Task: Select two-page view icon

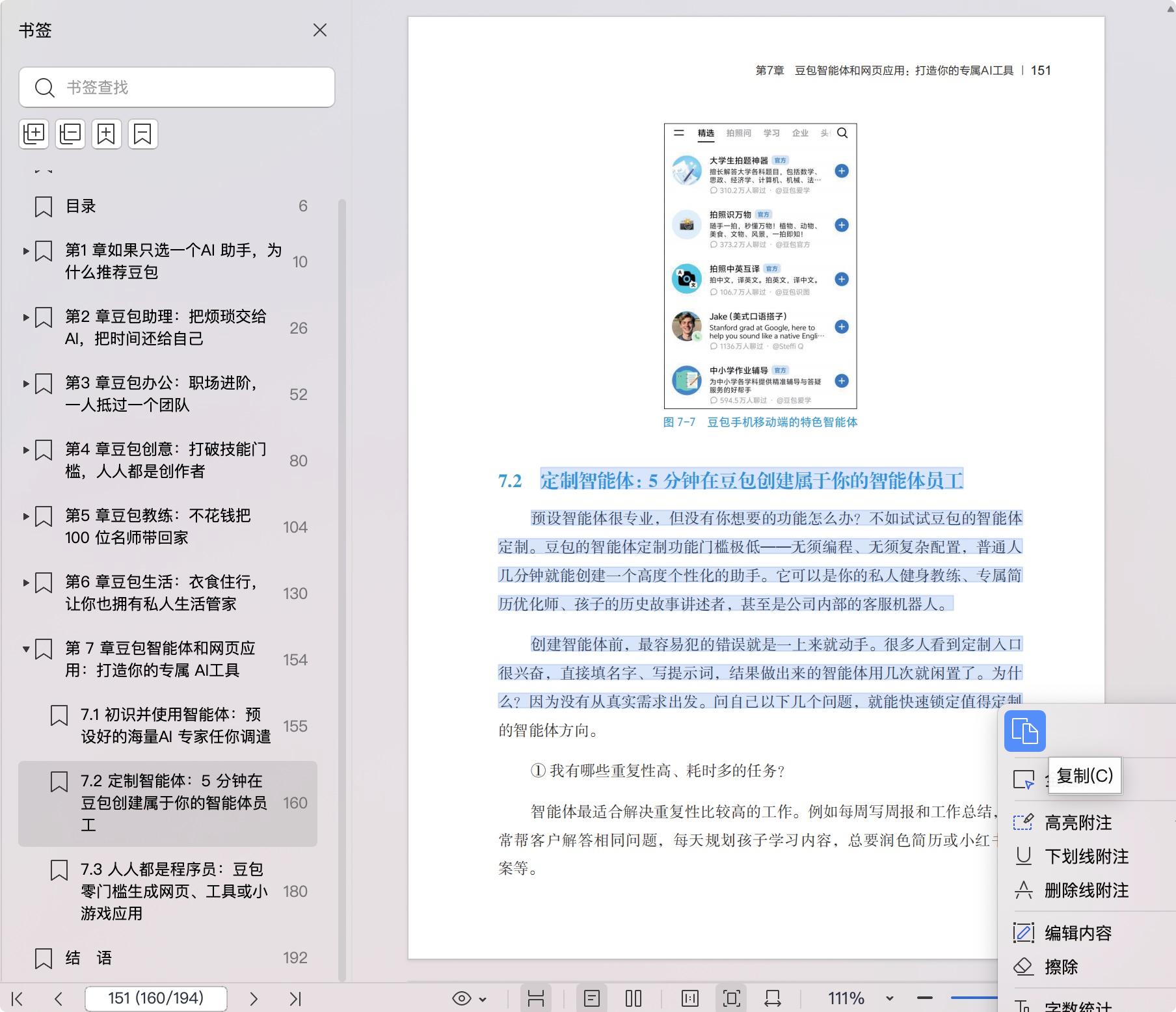Action: (x=634, y=998)
